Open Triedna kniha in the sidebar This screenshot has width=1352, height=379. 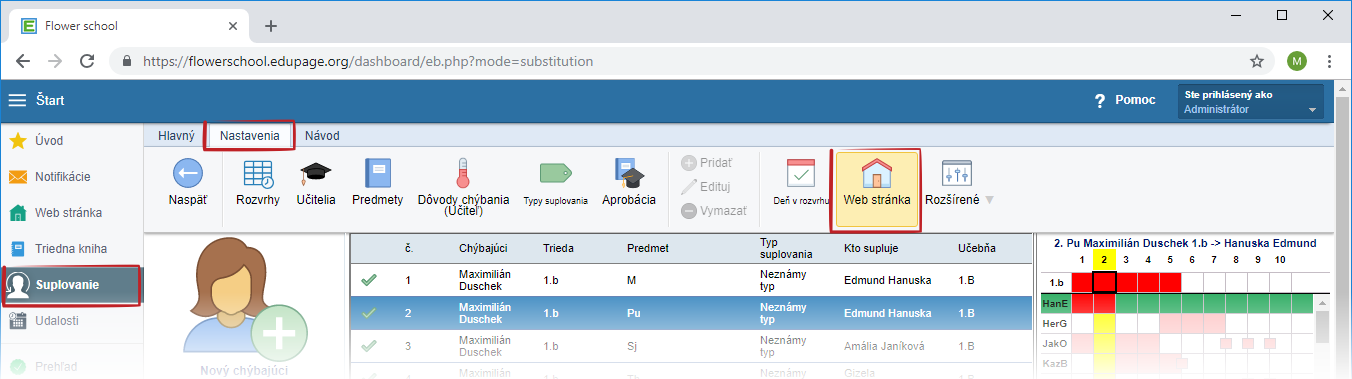pyautogui.click(x=71, y=248)
